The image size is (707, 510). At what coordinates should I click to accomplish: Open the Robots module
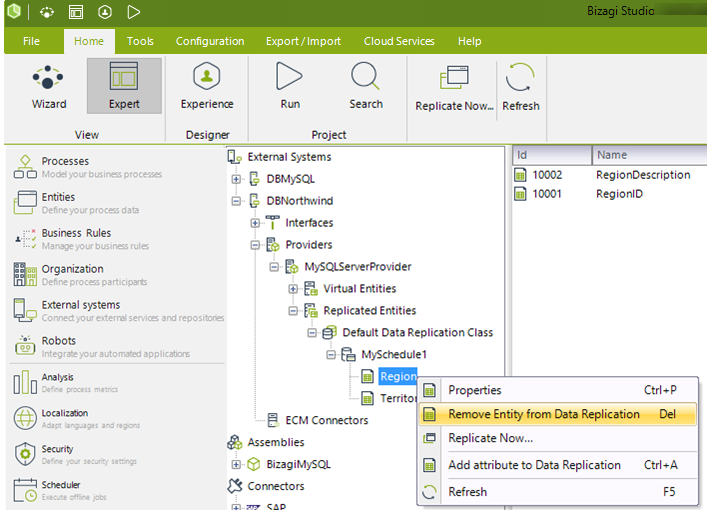101,347
